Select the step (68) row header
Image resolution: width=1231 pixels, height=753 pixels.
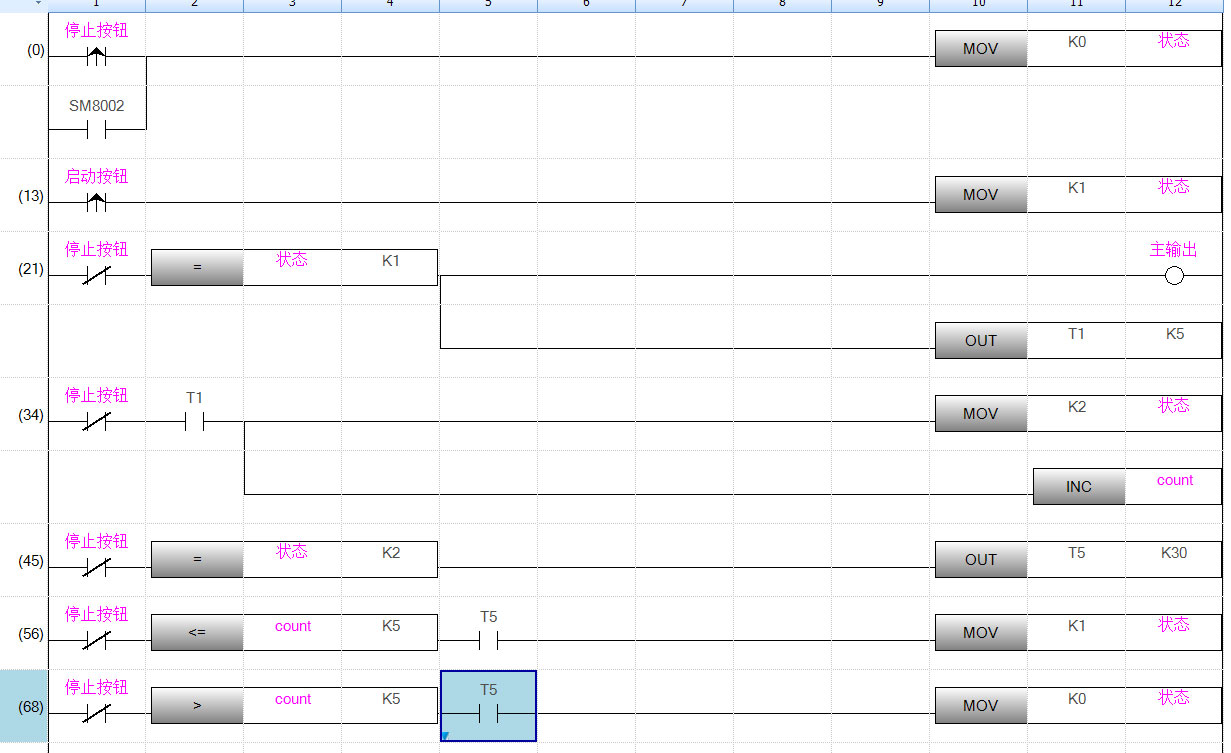pos(31,707)
